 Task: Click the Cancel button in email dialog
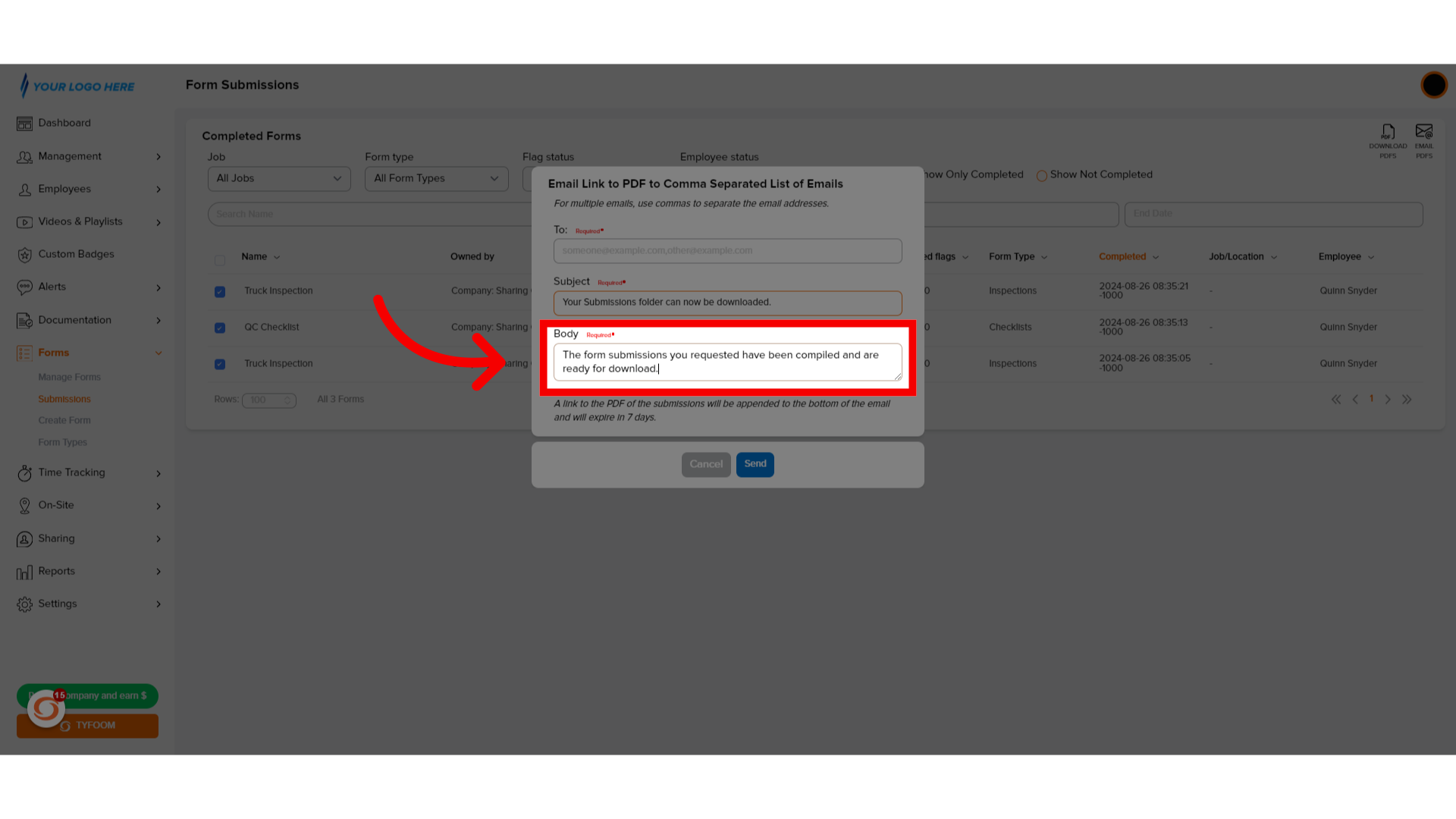705,463
